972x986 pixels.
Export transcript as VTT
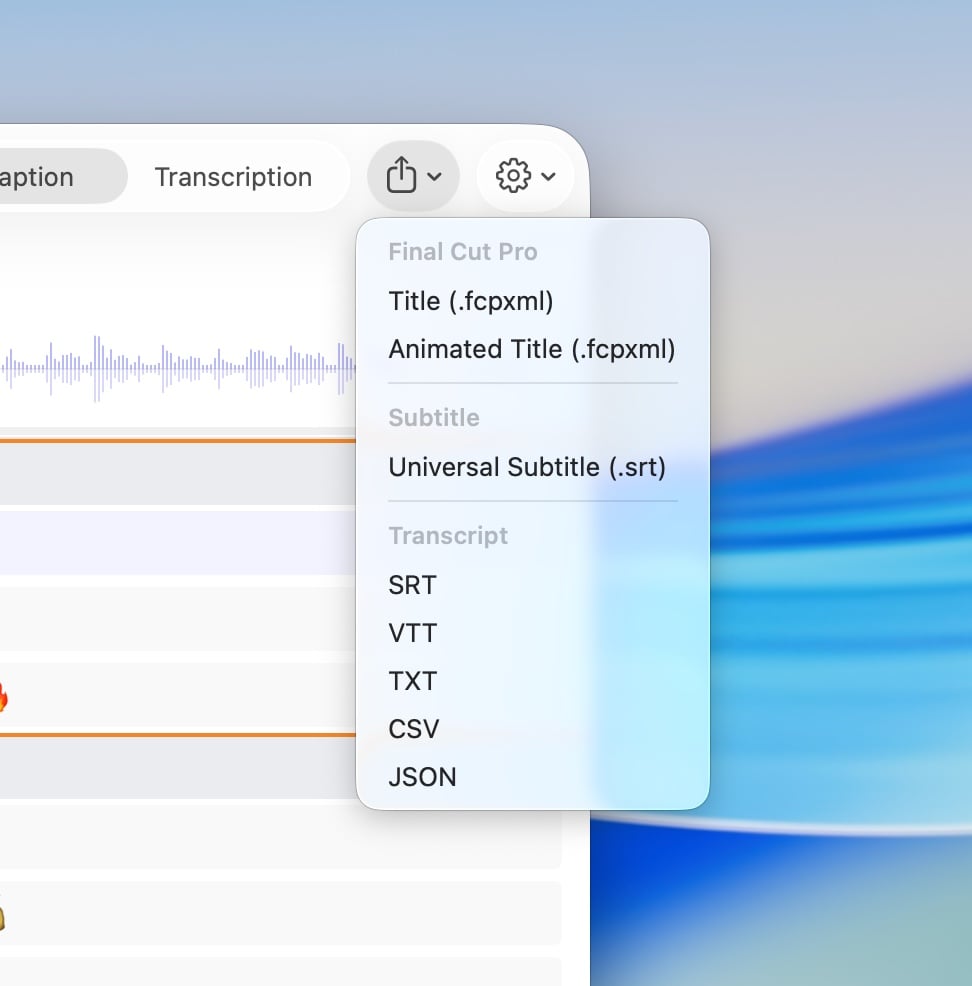click(x=412, y=633)
